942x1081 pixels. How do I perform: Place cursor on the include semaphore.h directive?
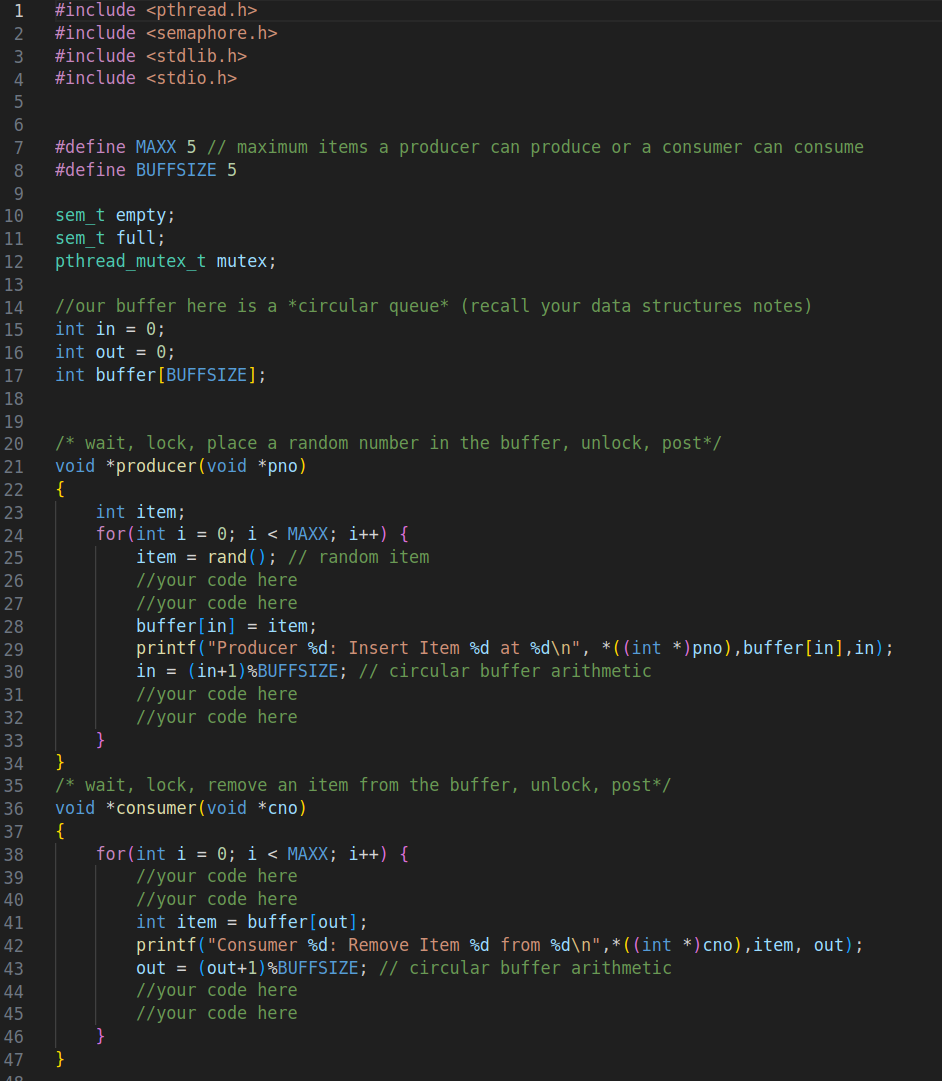pyautogui.click(x=165, y=32)
